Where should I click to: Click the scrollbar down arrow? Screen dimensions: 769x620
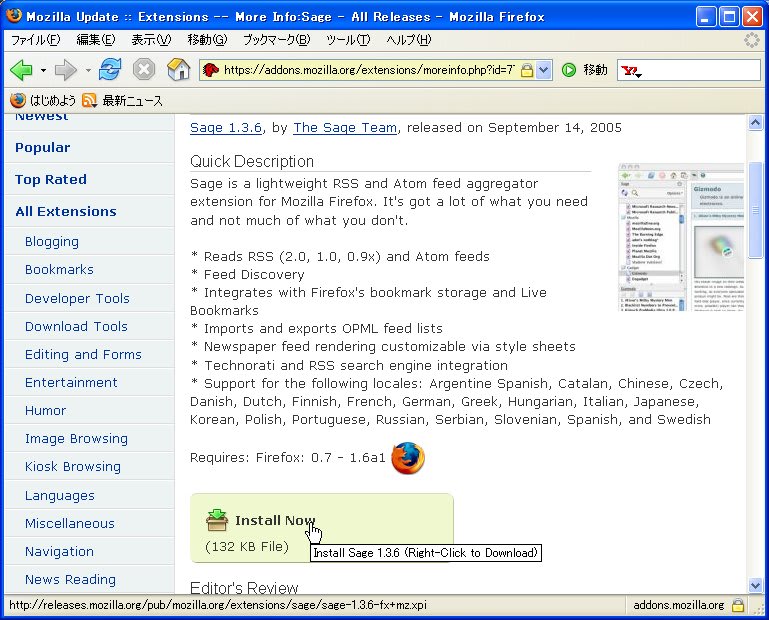click(755, 585)
